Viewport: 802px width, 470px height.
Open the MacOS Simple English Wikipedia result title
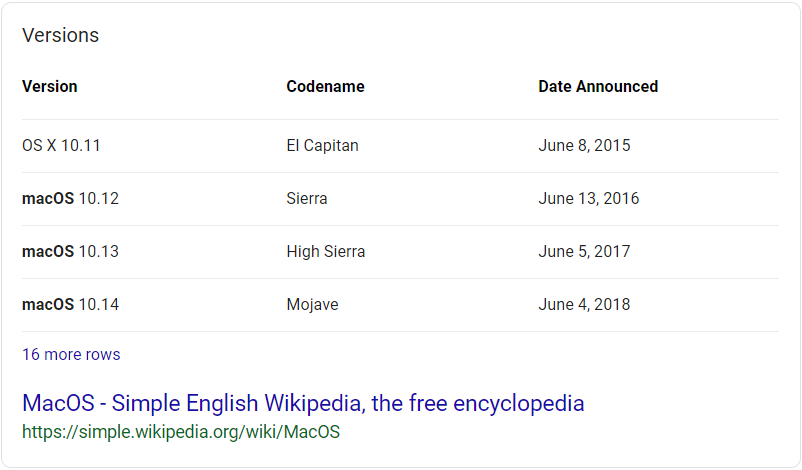pyautogui.click(x=303, y=403)
